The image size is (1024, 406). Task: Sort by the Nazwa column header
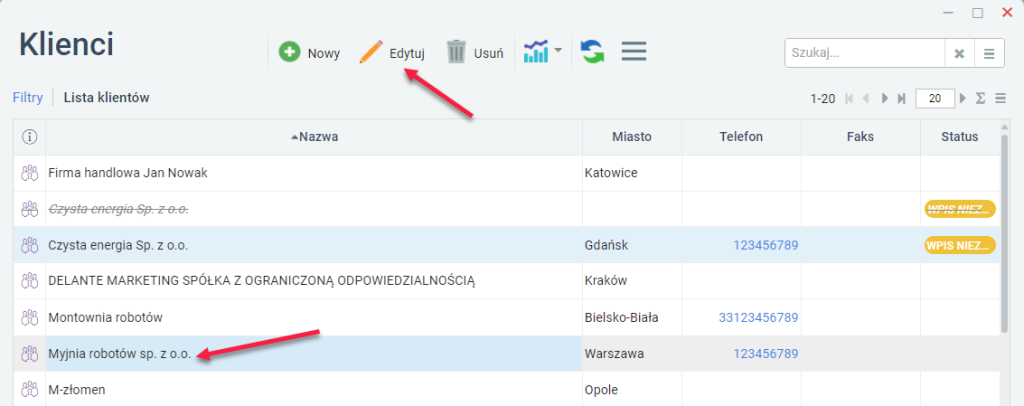click(x=314, y=137)
